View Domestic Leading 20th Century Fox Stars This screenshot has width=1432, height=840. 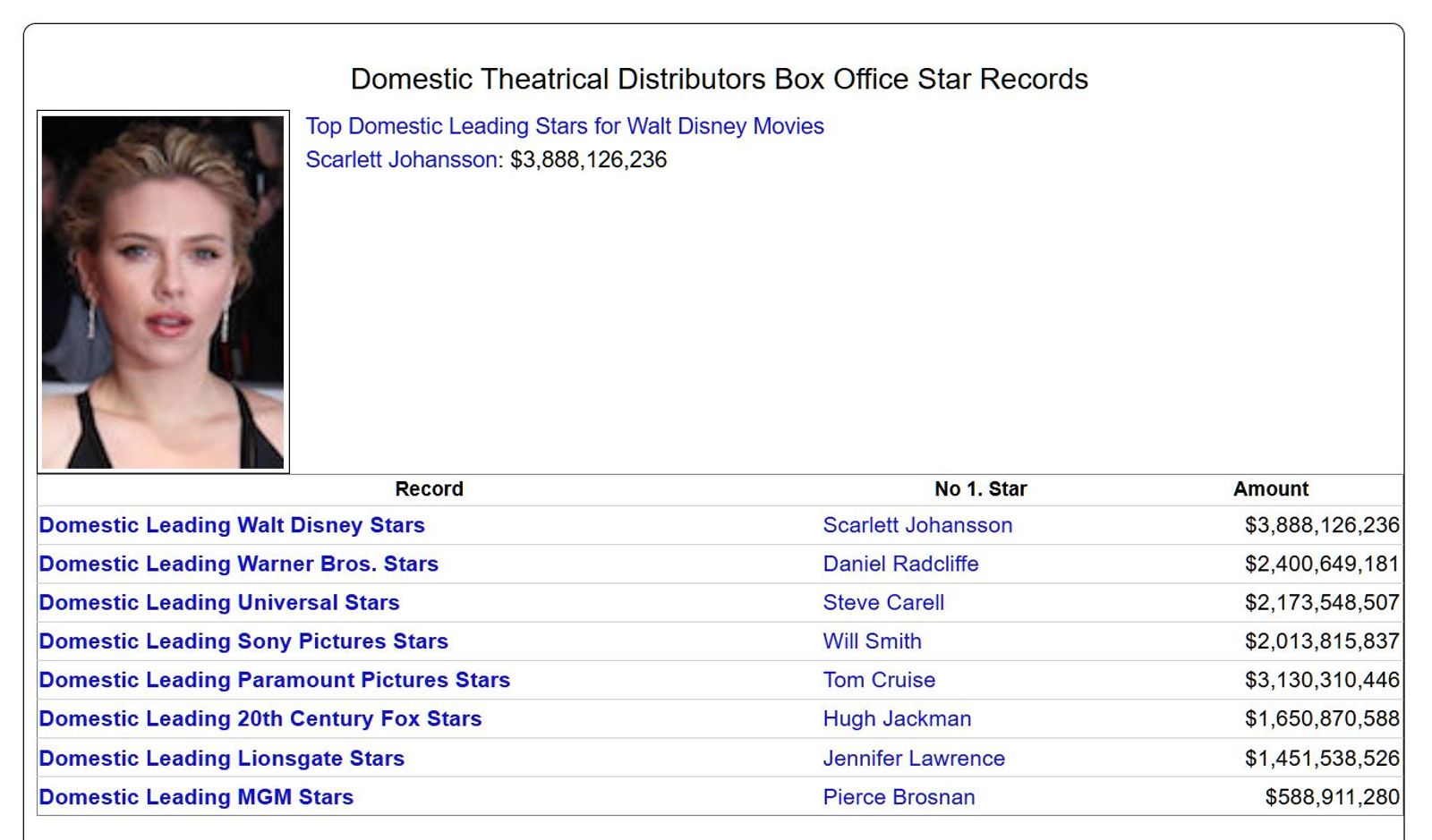tap(260, 718)
